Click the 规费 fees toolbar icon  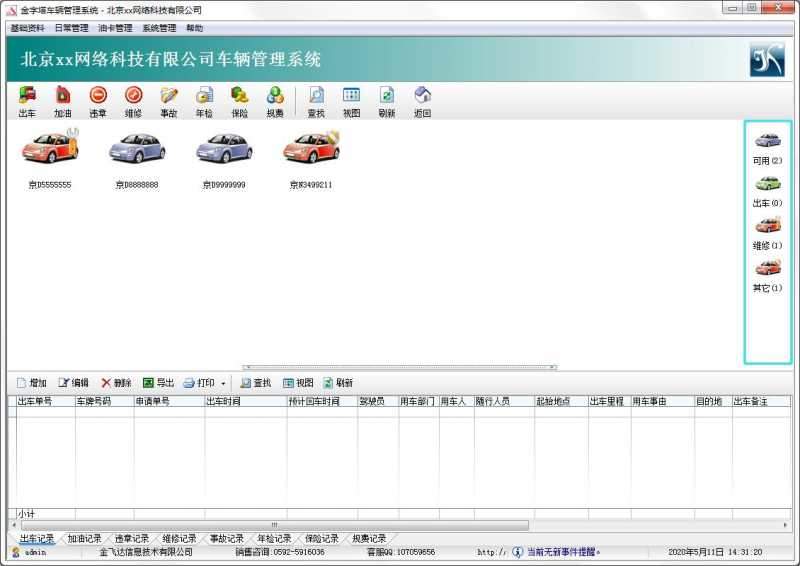(x=275, y=102)
